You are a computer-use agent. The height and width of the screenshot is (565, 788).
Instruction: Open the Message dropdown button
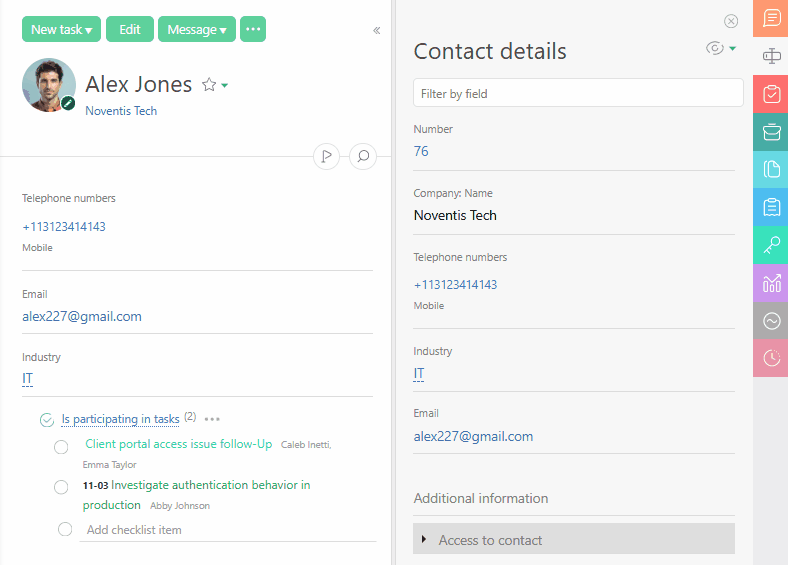tap(196, 30)
